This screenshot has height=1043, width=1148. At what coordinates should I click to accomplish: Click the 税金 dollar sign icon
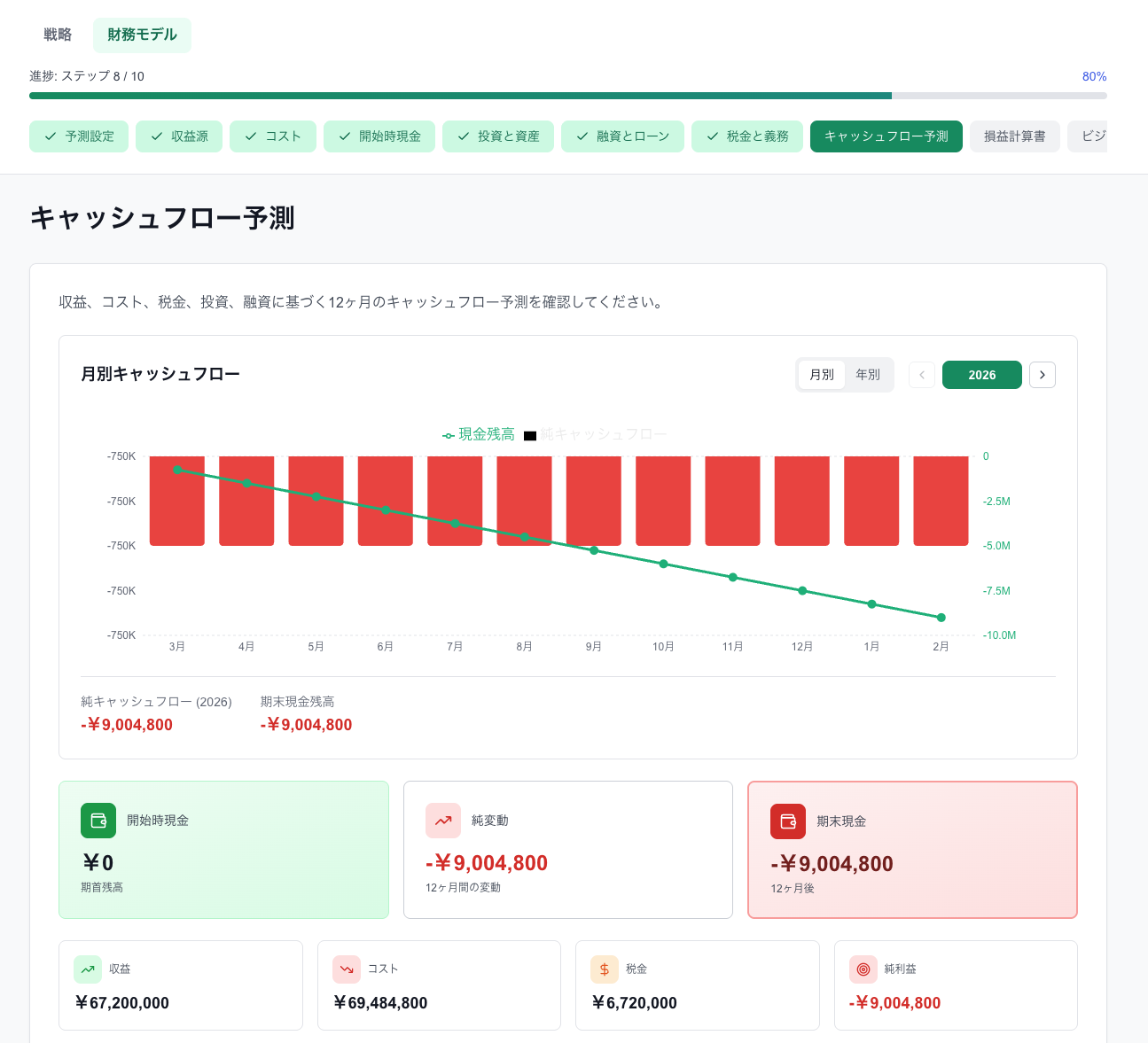point(605,969)
